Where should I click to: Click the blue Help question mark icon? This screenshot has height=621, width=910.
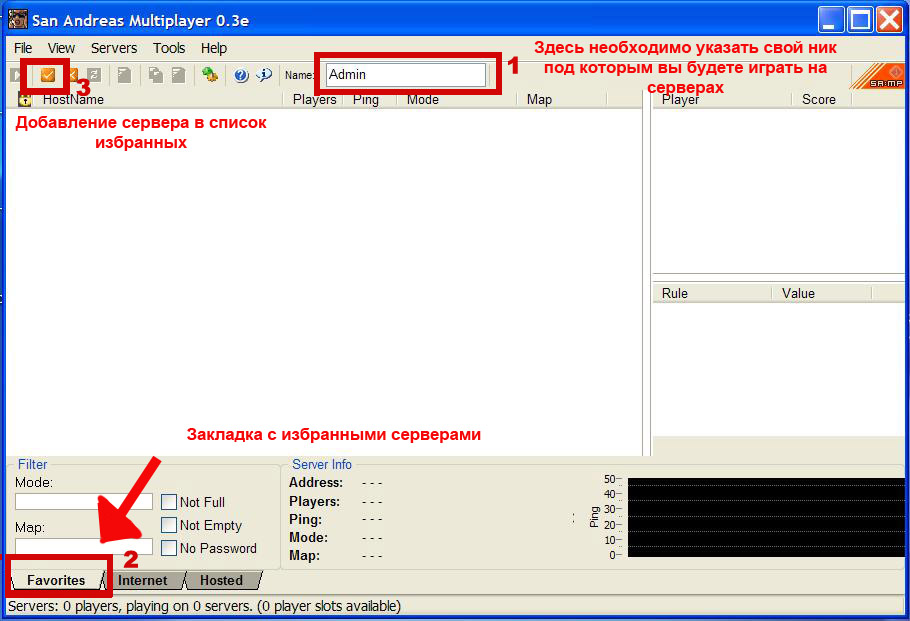241,75
